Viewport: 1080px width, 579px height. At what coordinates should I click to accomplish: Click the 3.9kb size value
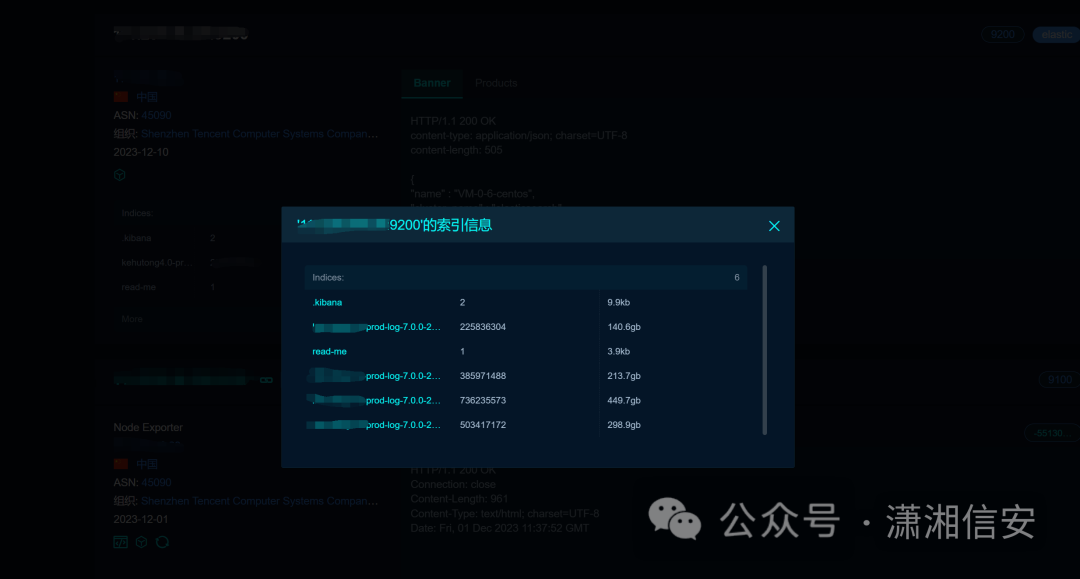point(619,351)
